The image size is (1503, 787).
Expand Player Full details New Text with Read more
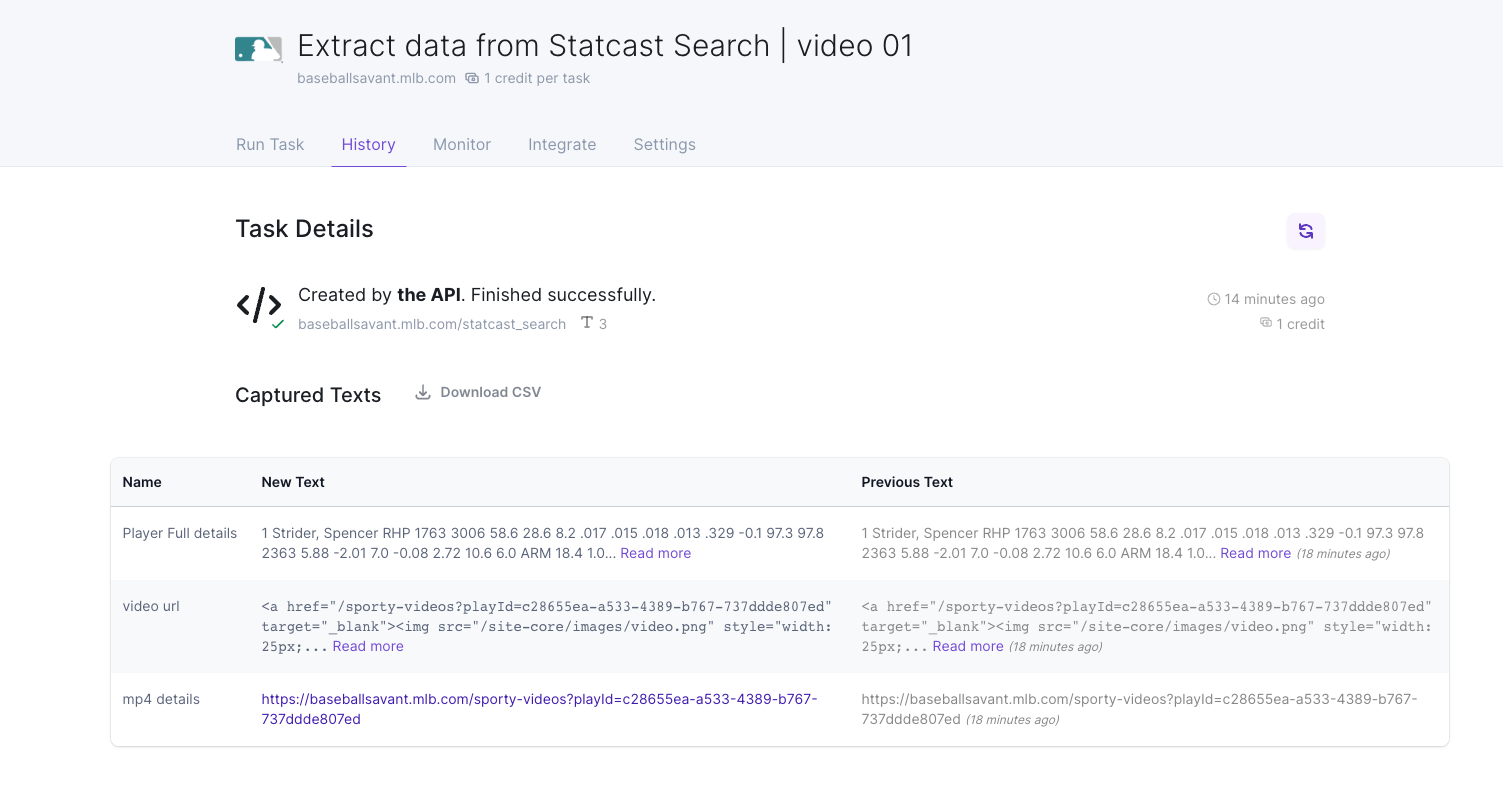(655, 553)
